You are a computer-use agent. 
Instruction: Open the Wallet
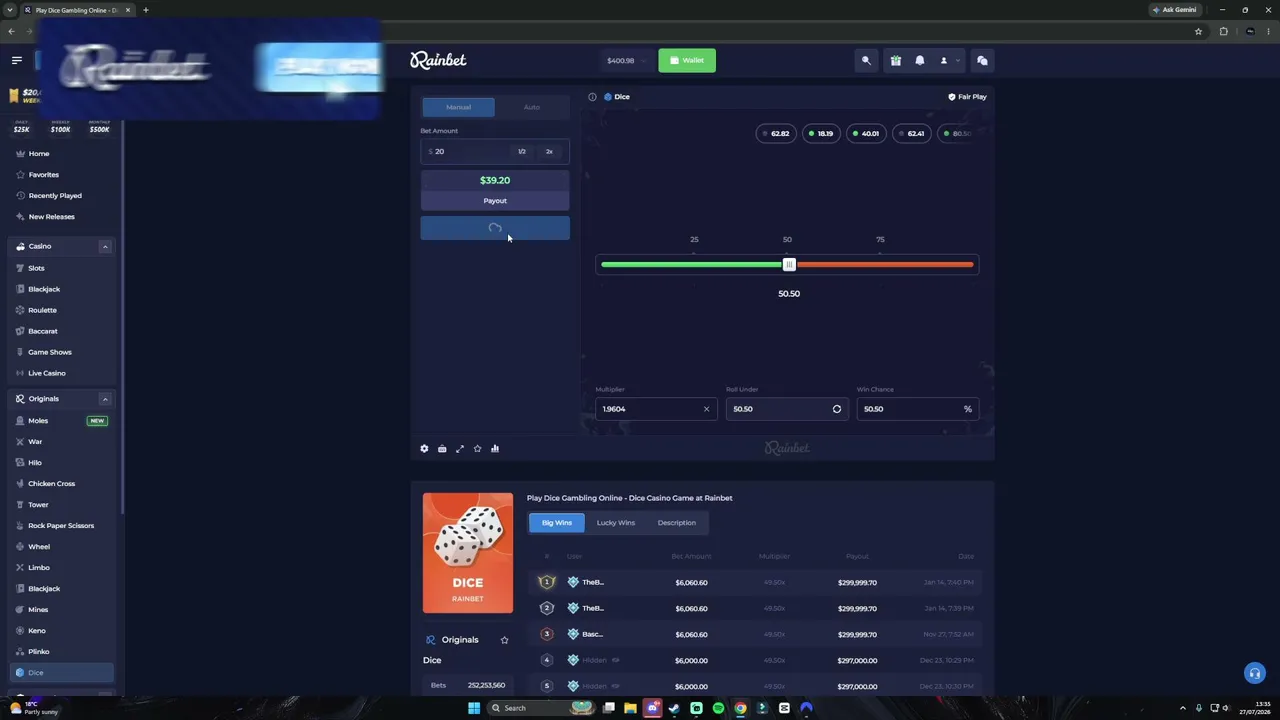(x=687, y=61)
